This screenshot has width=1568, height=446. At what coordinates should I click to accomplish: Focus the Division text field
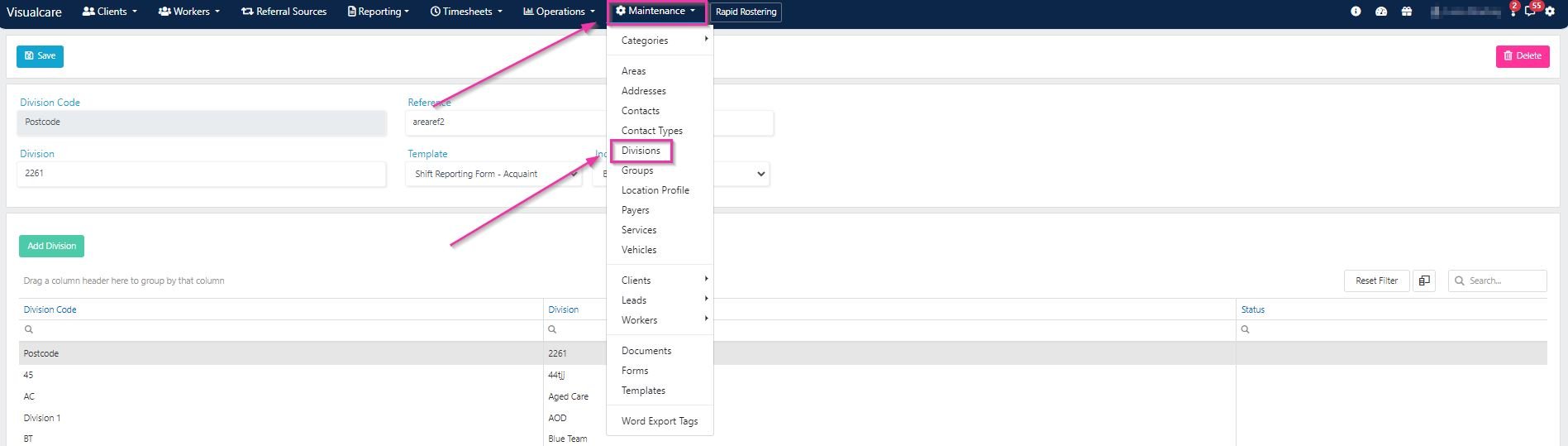[202, 174]
